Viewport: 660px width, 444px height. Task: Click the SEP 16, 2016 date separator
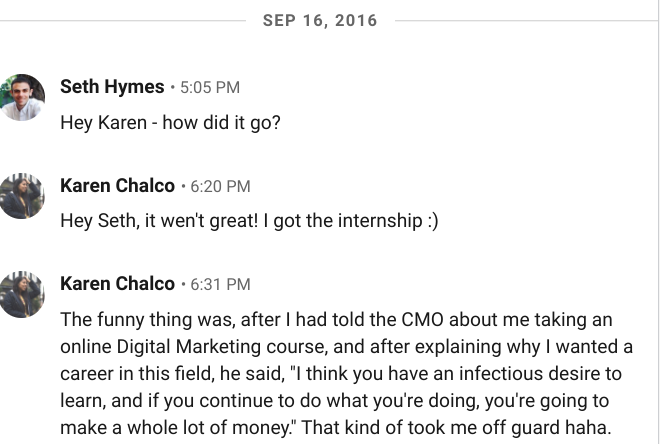320,20
